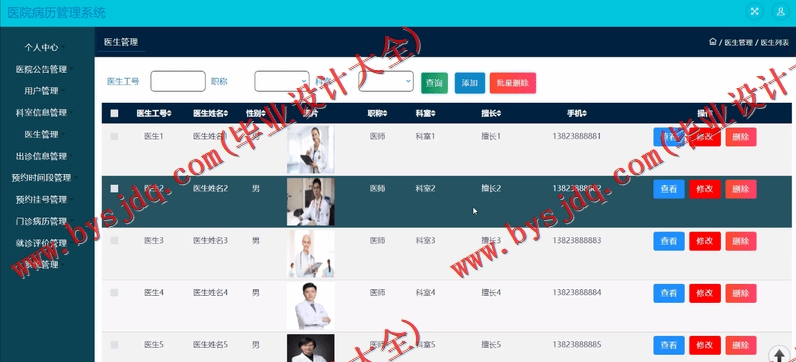796x362 pixels.
Task: Sort table by 科室 column arrows
Action: tap(433, 114)
